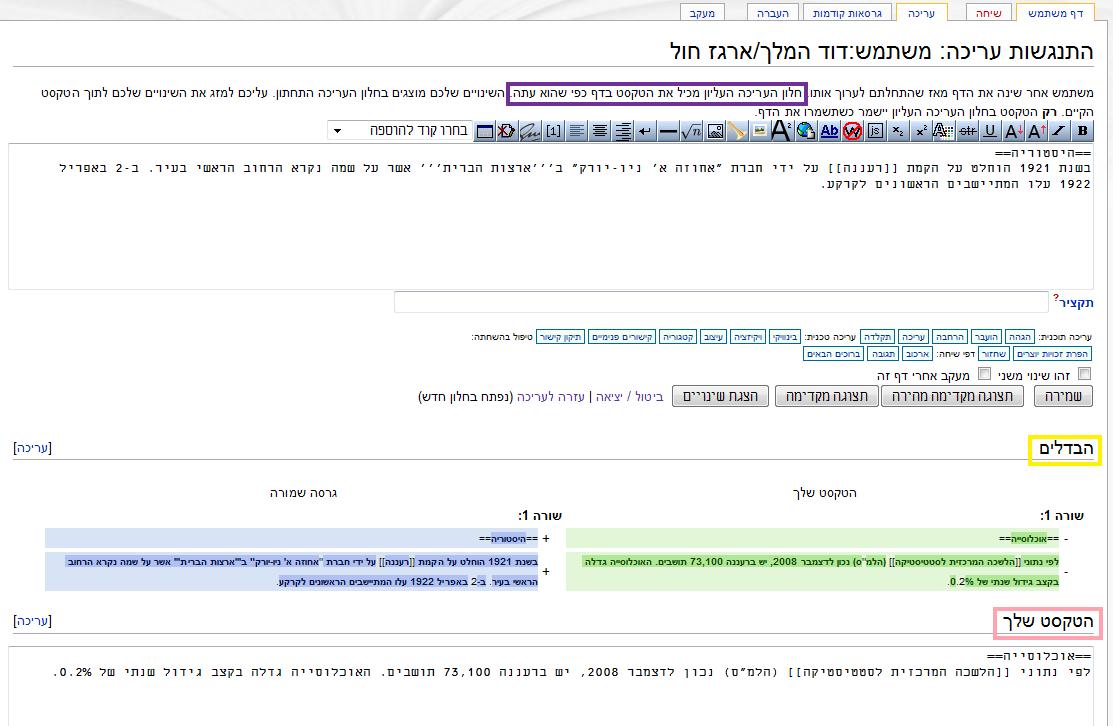Click the 'הצגת שינויים' button
Image resolution: width=1113 pixels, height=726 pixels.
point(720,396)
